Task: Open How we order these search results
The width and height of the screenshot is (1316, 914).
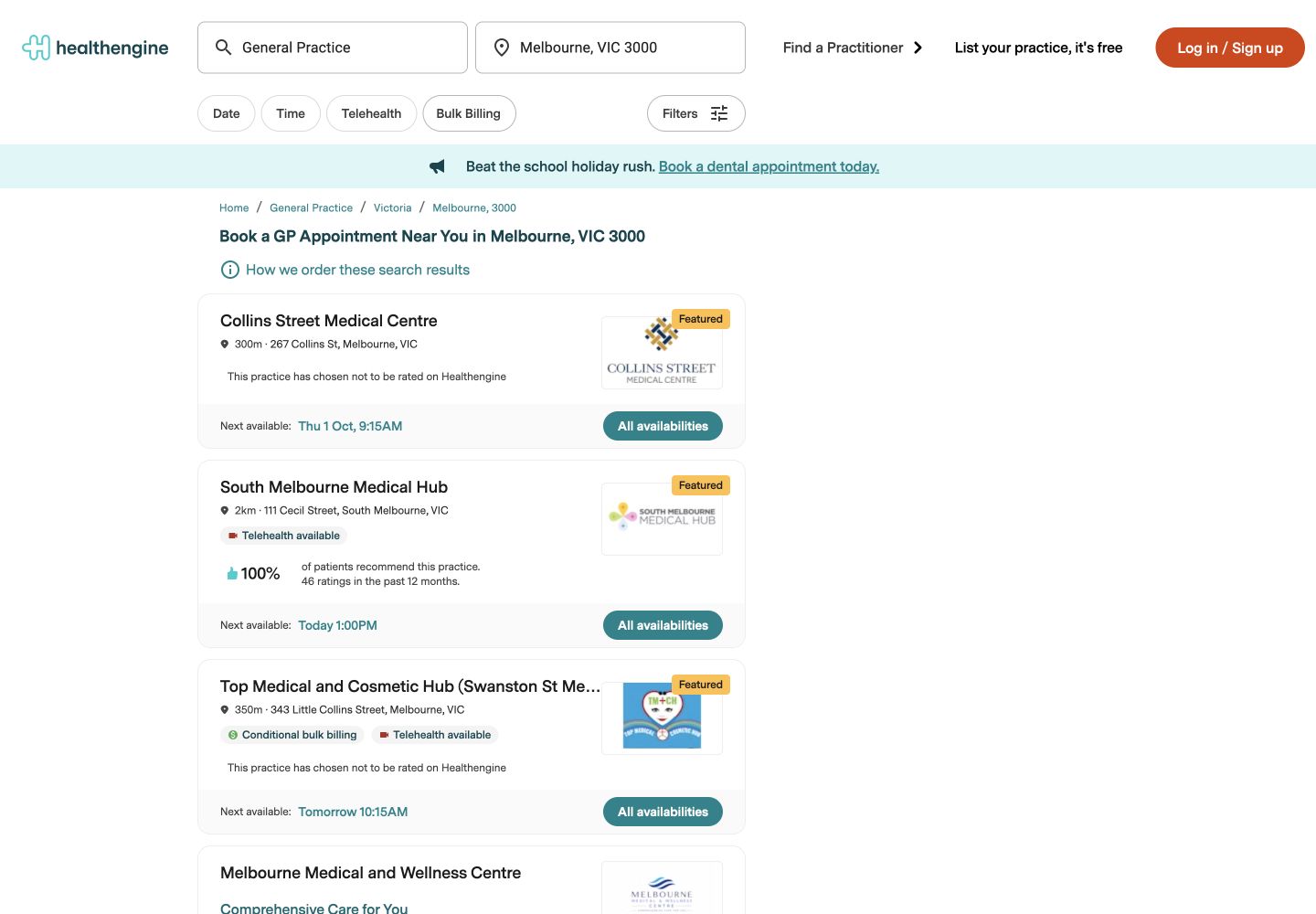Action: coord(357,270)
